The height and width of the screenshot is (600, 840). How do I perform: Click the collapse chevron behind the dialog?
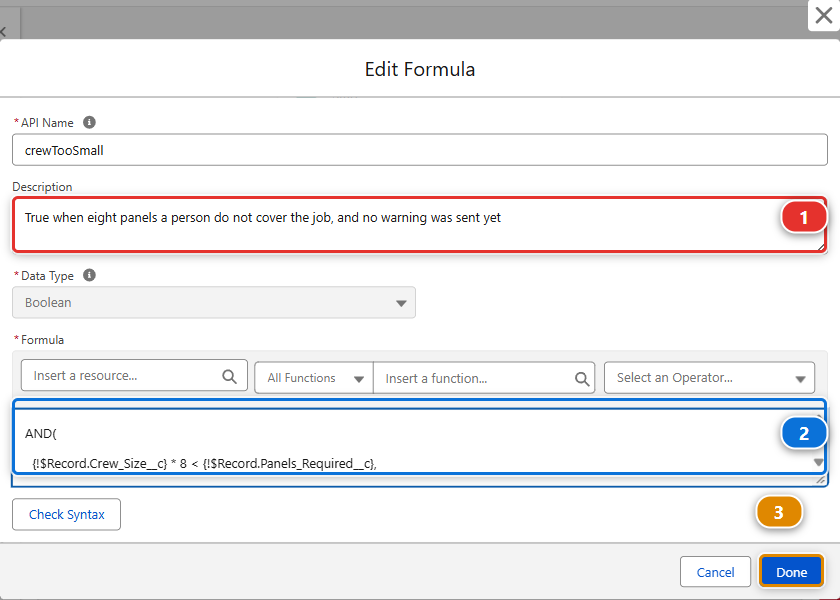[3, 32]
